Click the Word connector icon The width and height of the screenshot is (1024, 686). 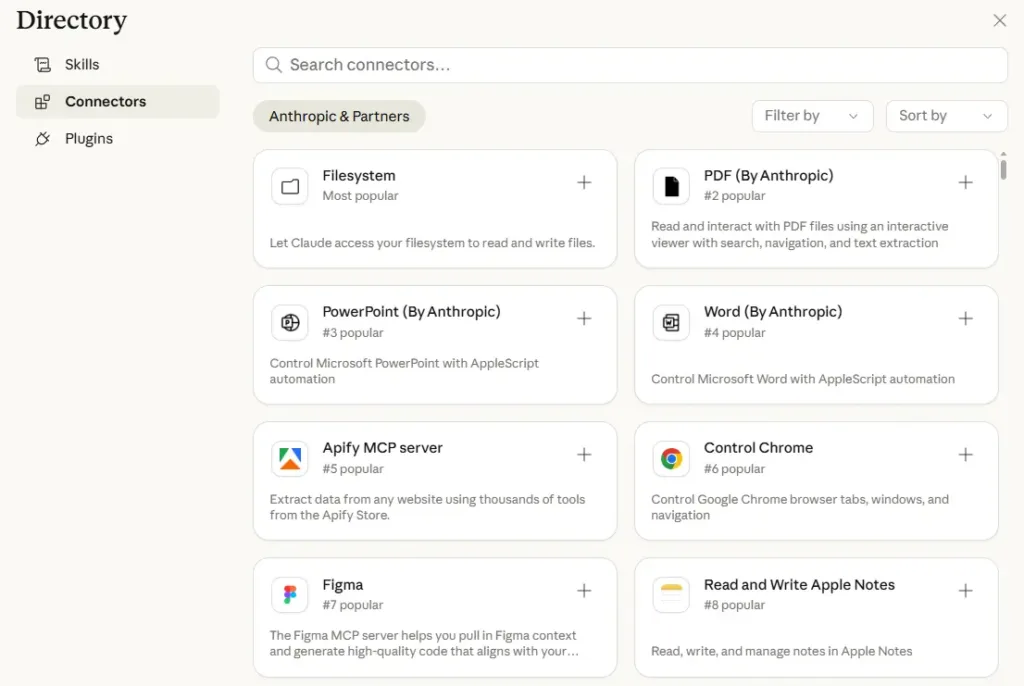[x=671, y=322]
